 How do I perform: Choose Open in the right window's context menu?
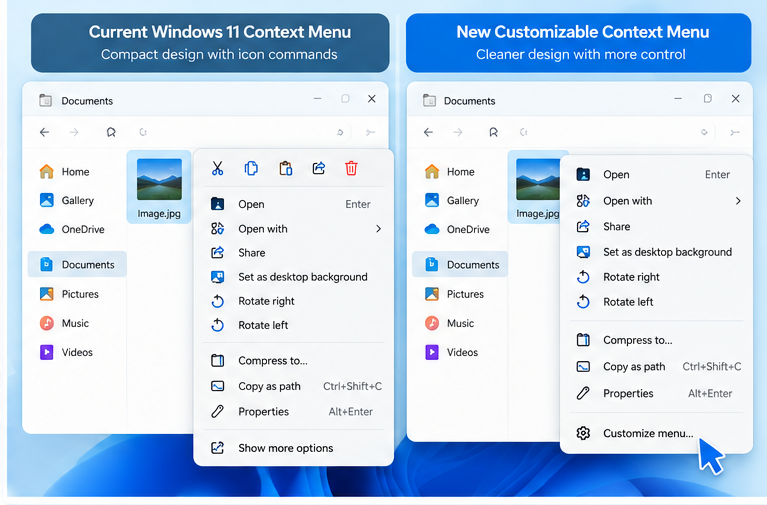[656, 175]
